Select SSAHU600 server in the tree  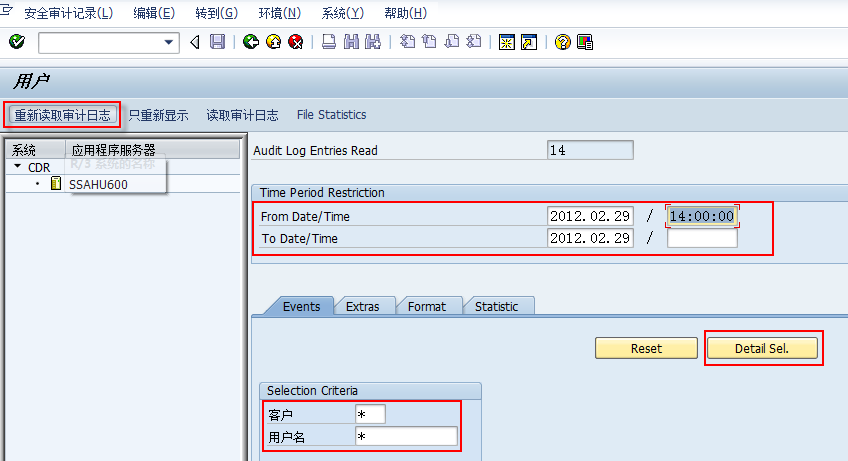[x=97, y=184]
